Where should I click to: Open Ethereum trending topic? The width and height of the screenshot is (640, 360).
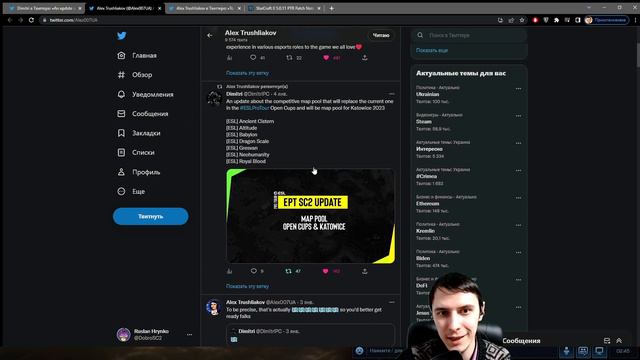pos(427,204)
